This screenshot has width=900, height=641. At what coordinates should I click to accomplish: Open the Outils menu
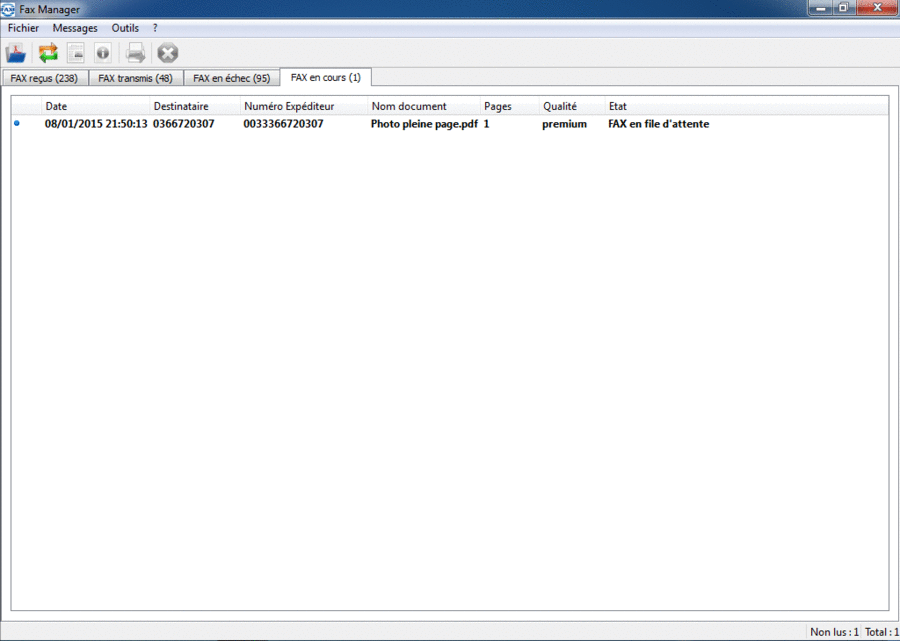point(125,28)
